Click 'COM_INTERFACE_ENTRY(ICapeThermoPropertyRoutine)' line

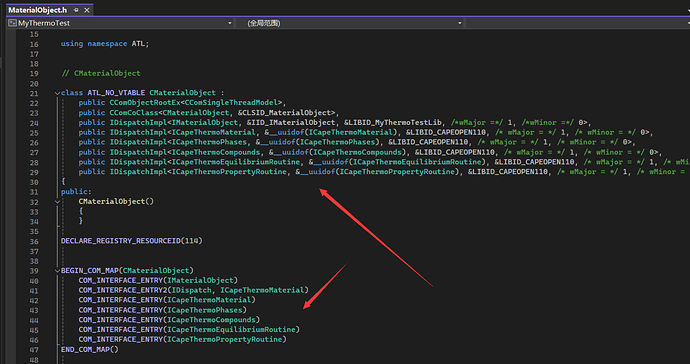(182, 339)
